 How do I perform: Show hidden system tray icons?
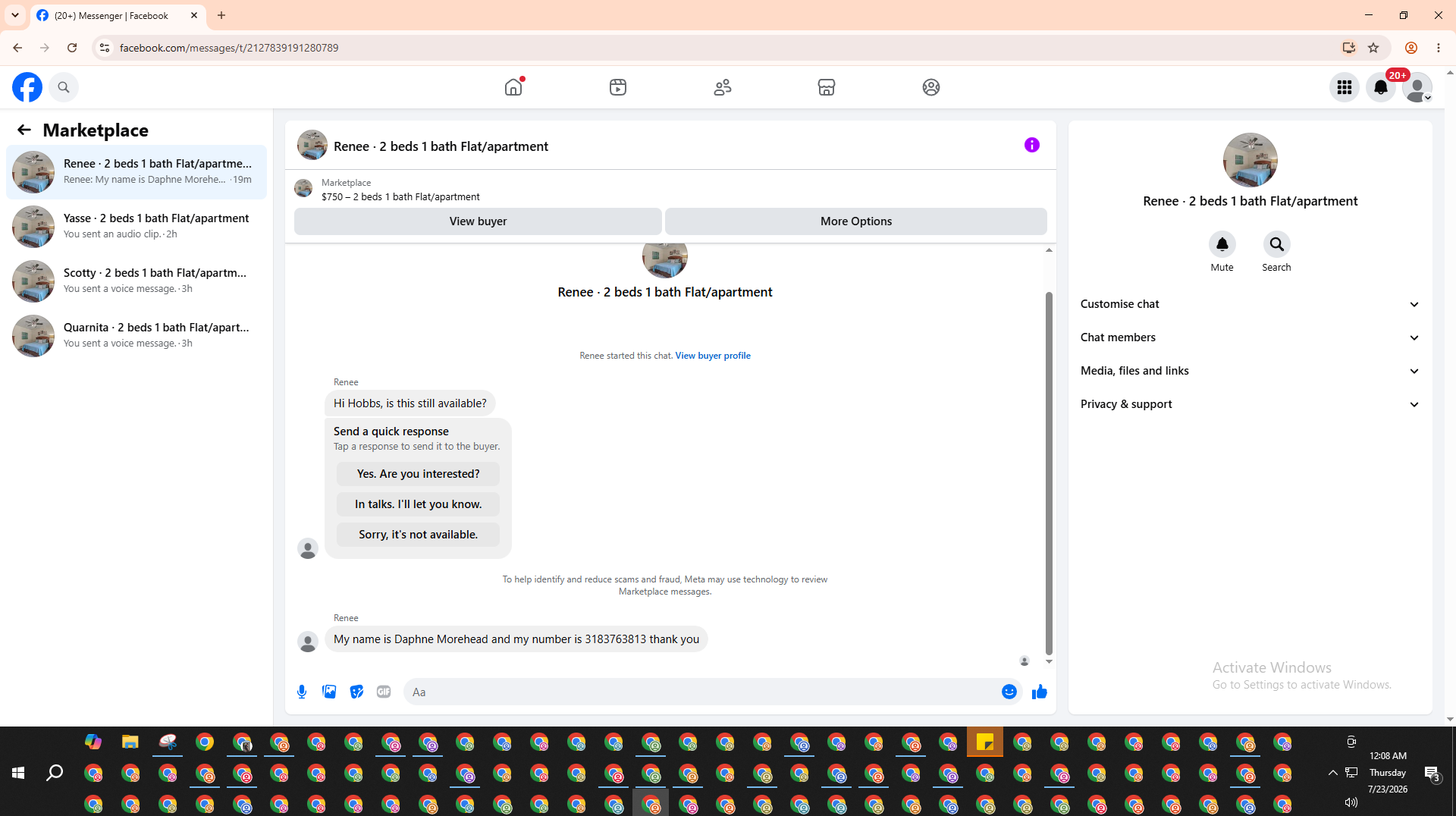(1332, 773)
